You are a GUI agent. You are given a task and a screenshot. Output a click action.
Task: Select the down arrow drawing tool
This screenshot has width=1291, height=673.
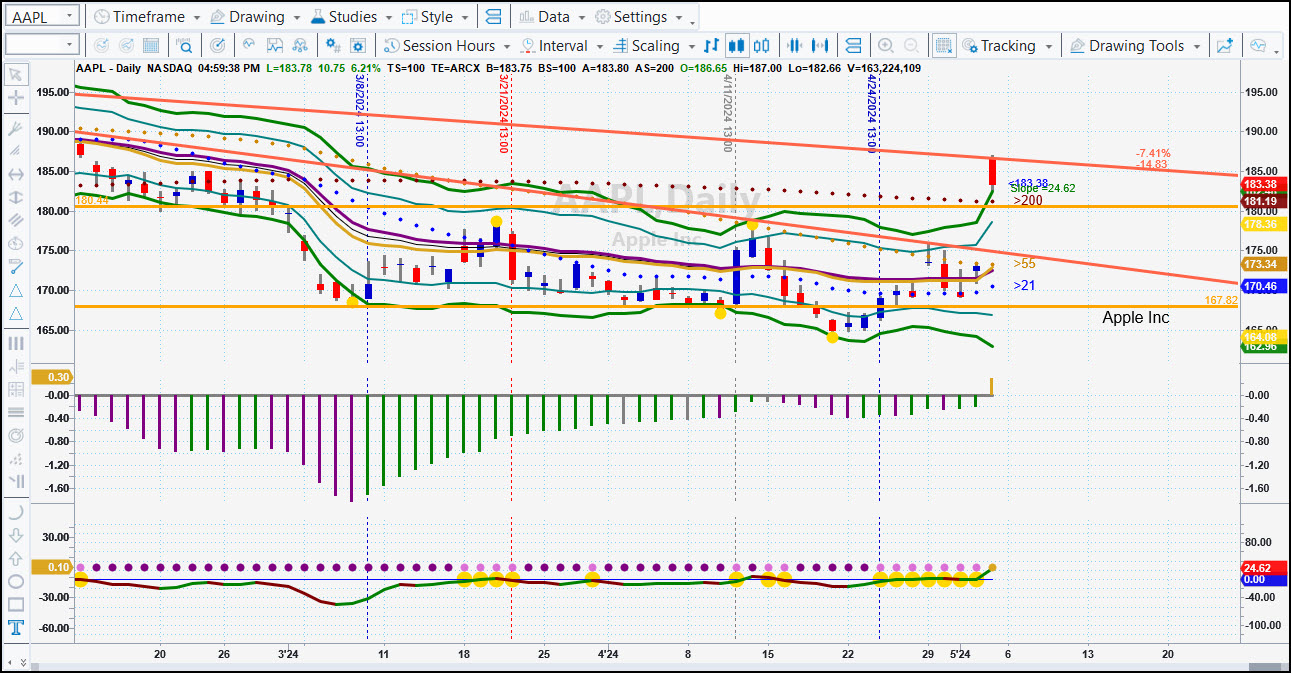(x=16, y=535)
